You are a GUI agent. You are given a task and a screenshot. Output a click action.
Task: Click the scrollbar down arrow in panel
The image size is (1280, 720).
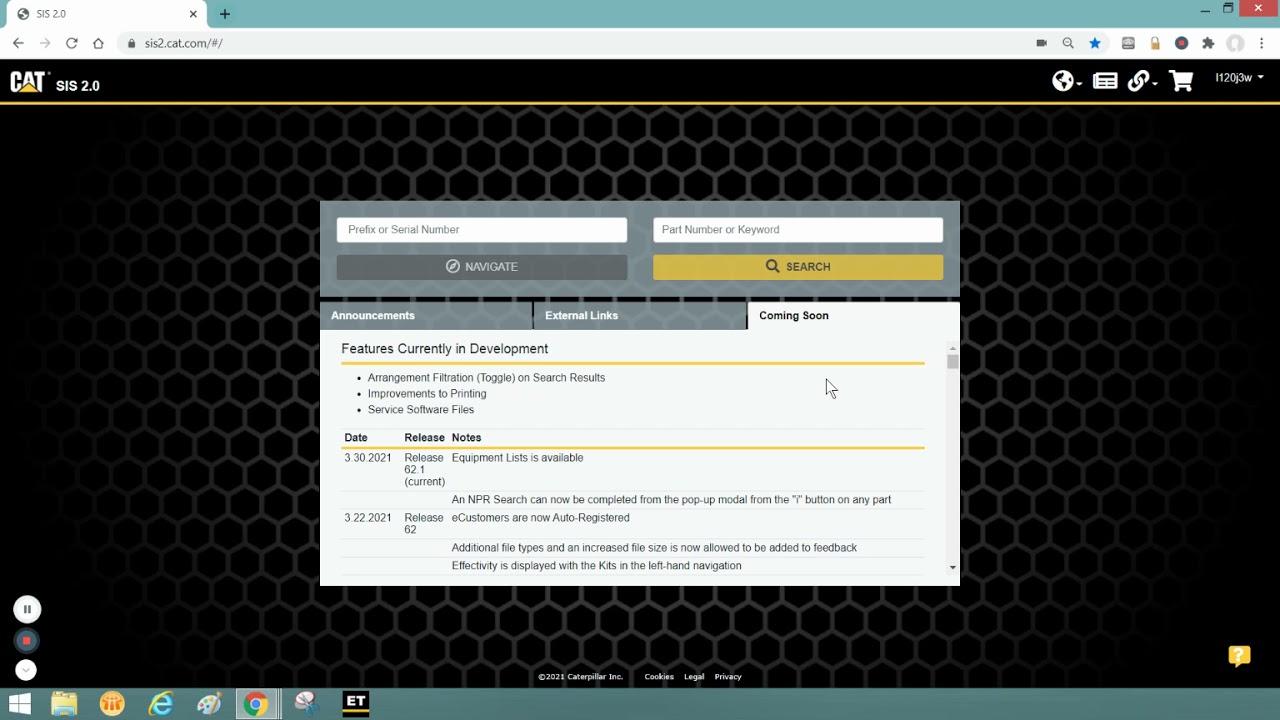tap(952, 568)
